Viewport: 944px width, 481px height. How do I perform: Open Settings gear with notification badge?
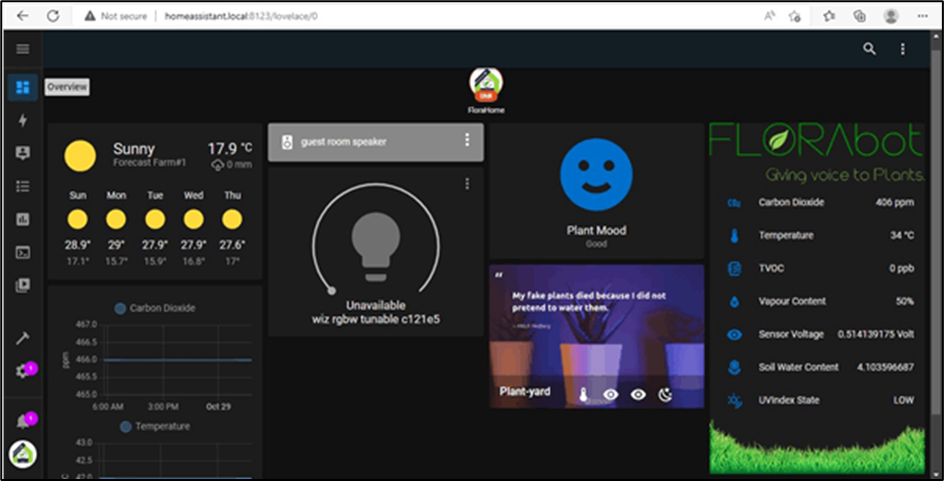pos(23,371)
